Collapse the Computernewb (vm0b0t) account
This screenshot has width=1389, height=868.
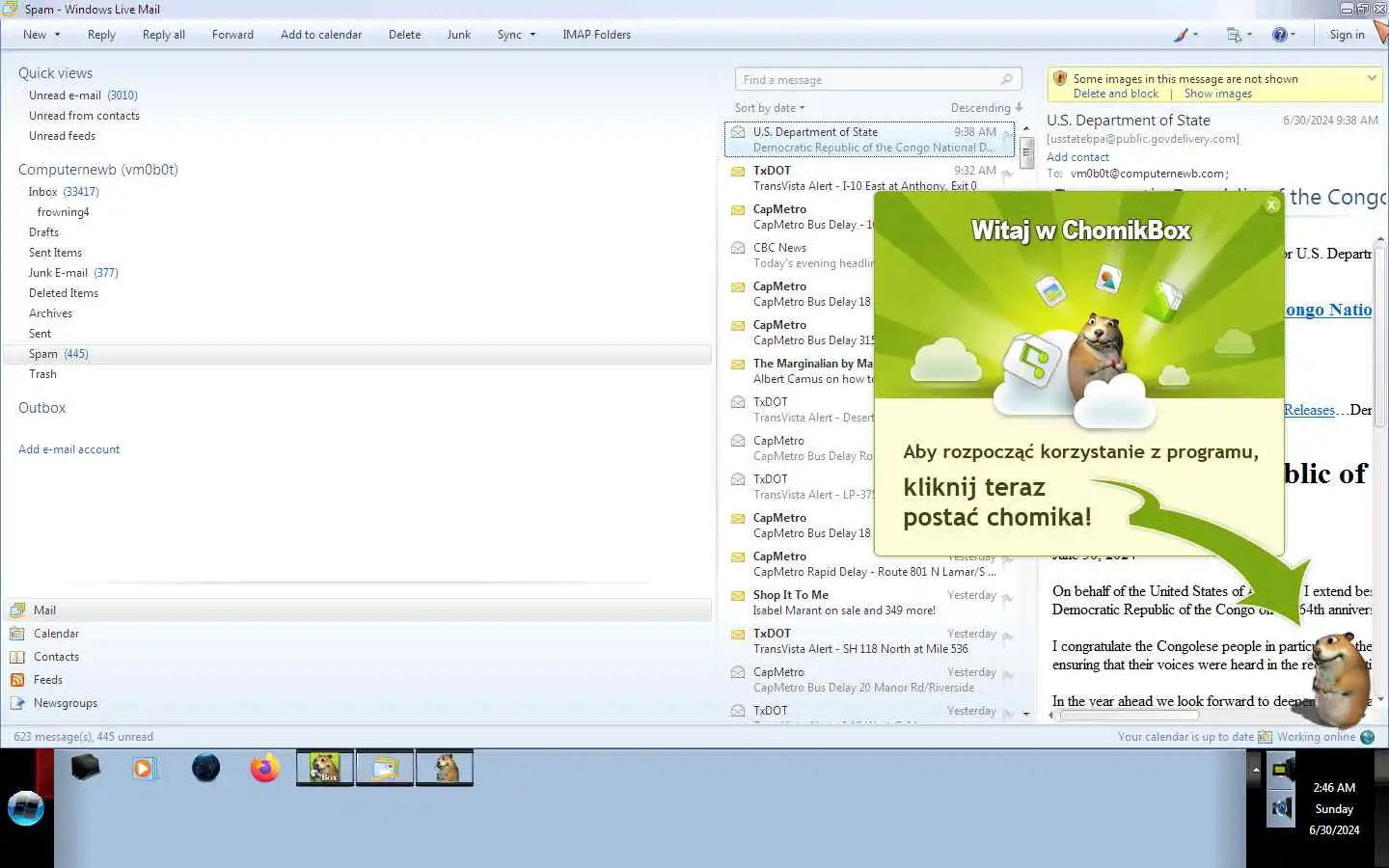point(98,170)
